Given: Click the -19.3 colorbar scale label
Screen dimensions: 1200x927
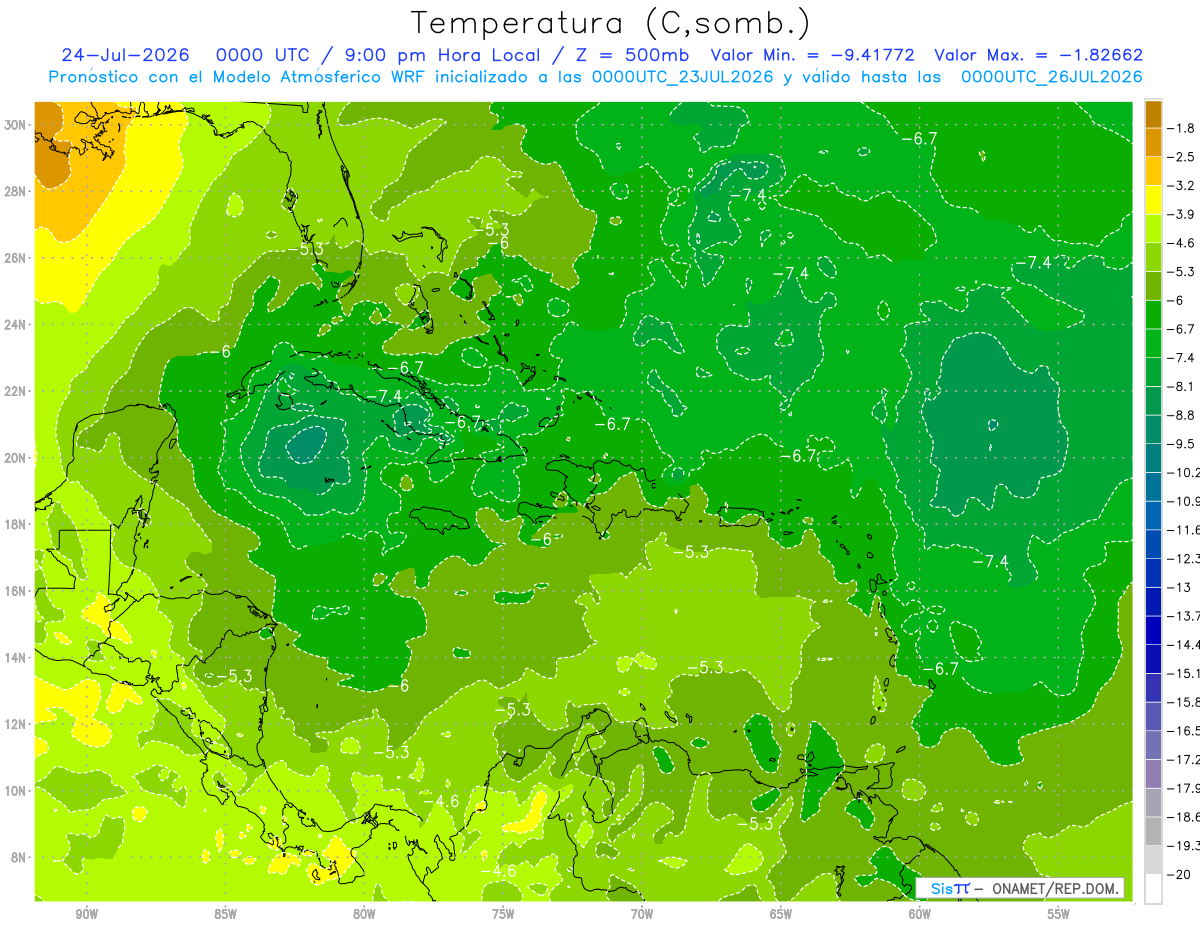Looking at the screenshot, I should click(x=1184, y=846).
